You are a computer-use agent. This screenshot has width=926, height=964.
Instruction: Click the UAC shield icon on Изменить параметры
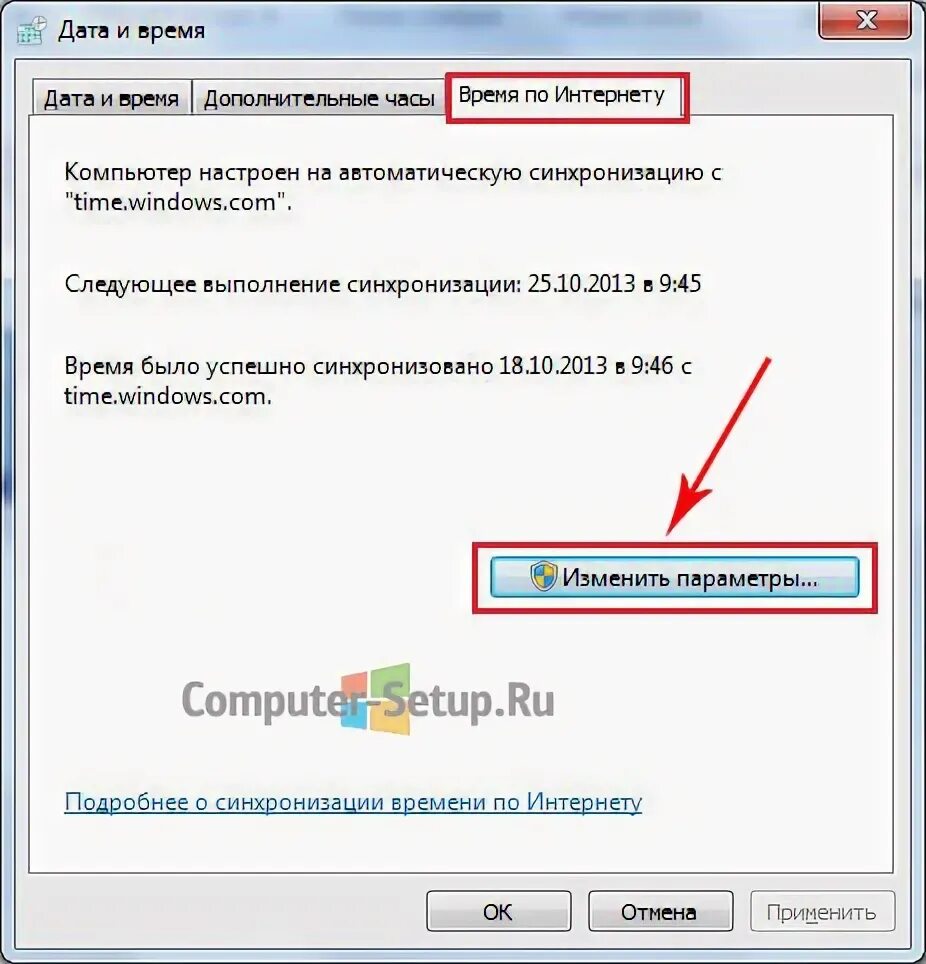[x=544, y=577]
